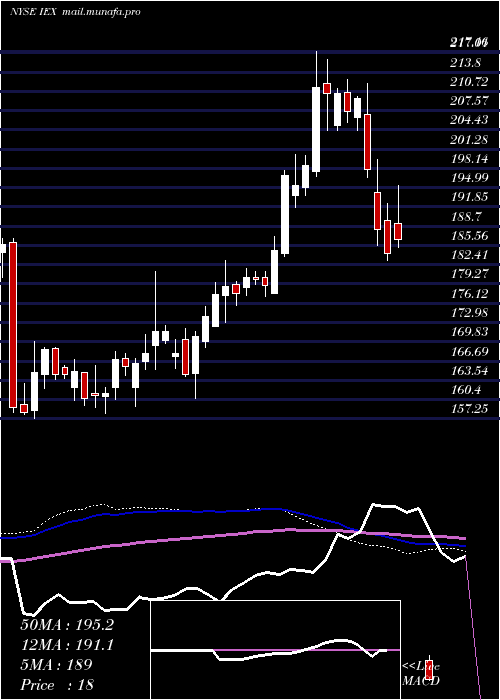Click the MACD label at bottom right
The width and height of the screenshot is (500, 700).
[x=421, y=681]
